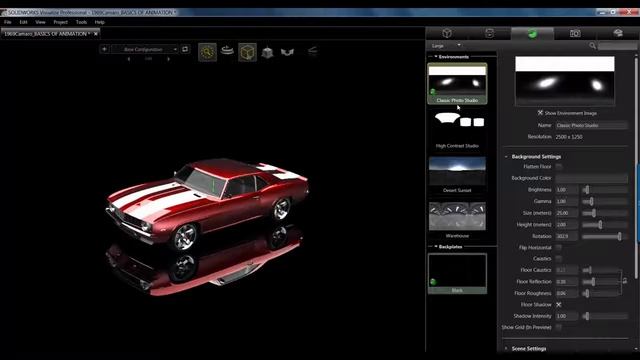This screenshot has height=360, width=640.
Task: Open the View menu
Action: click(x=40, y=22)
